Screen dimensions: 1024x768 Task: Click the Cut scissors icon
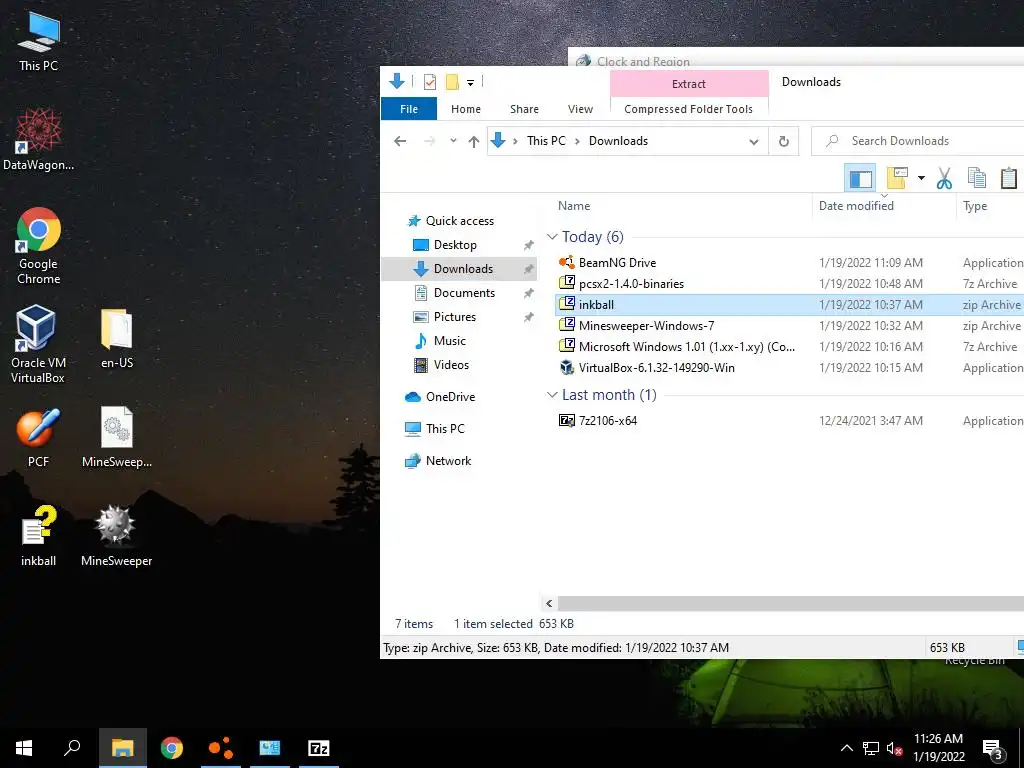944,178
